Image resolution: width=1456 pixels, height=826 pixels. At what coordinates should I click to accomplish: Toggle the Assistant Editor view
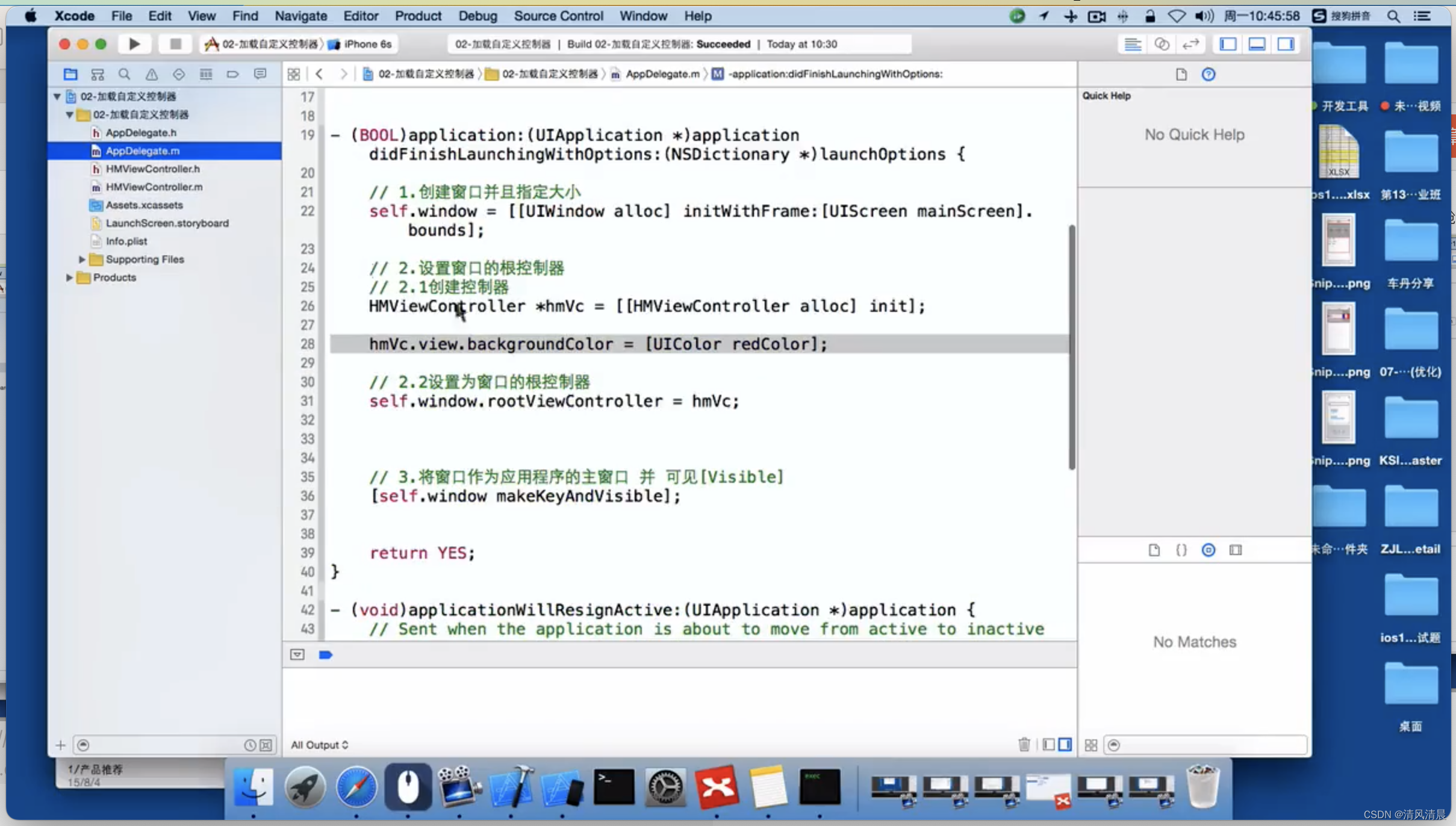(1162, 44)
